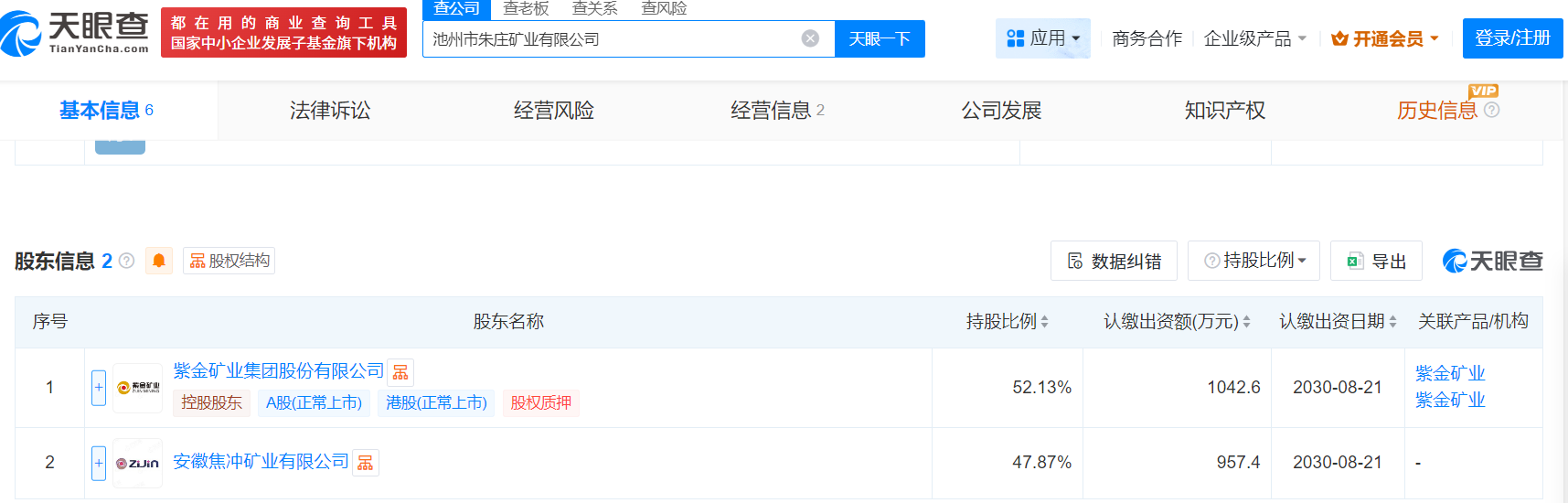This screenshot has height=503, width=1568.
Task: Click the 股权质押 tag
Action: [540, 402]
